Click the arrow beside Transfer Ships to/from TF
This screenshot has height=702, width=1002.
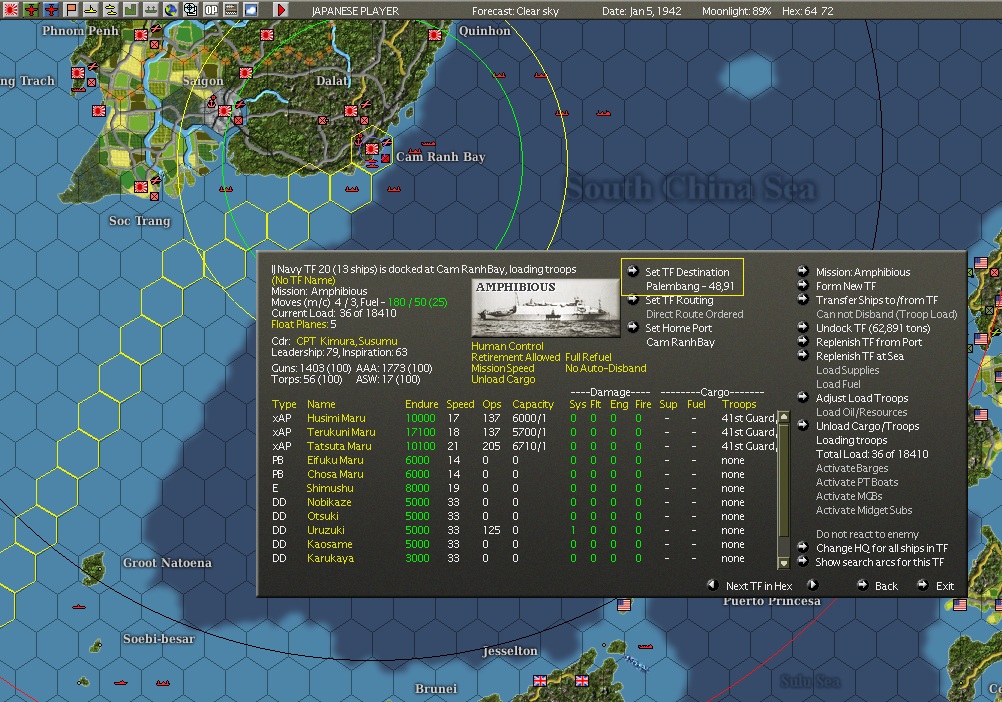point(803,299)
